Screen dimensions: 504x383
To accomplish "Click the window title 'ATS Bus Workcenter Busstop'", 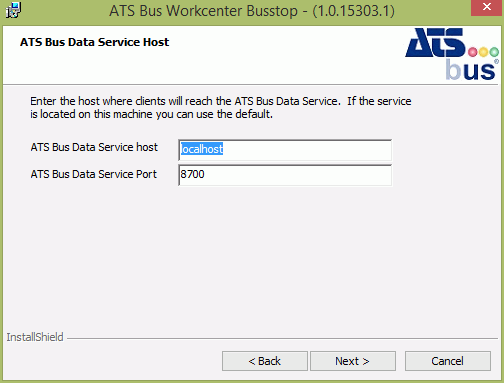I will pyautogui.click(x=203, y=11).
